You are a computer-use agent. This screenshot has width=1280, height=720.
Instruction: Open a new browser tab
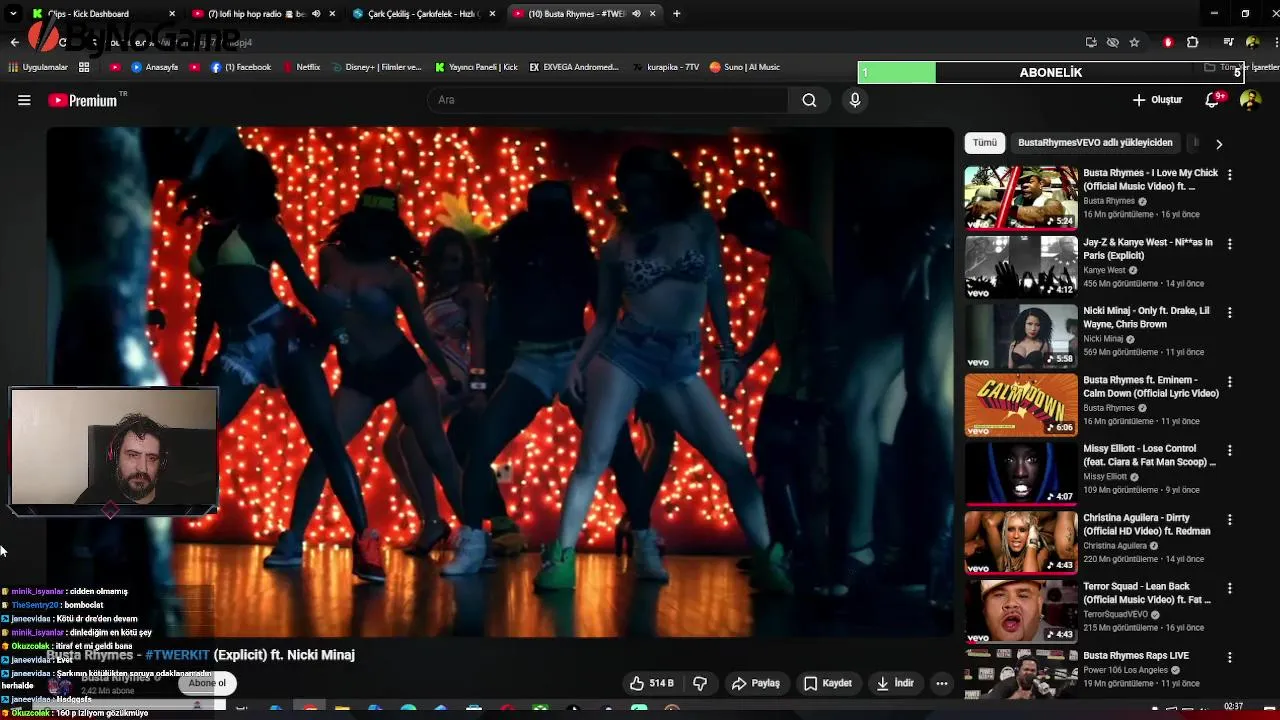(x=677, y=14)
